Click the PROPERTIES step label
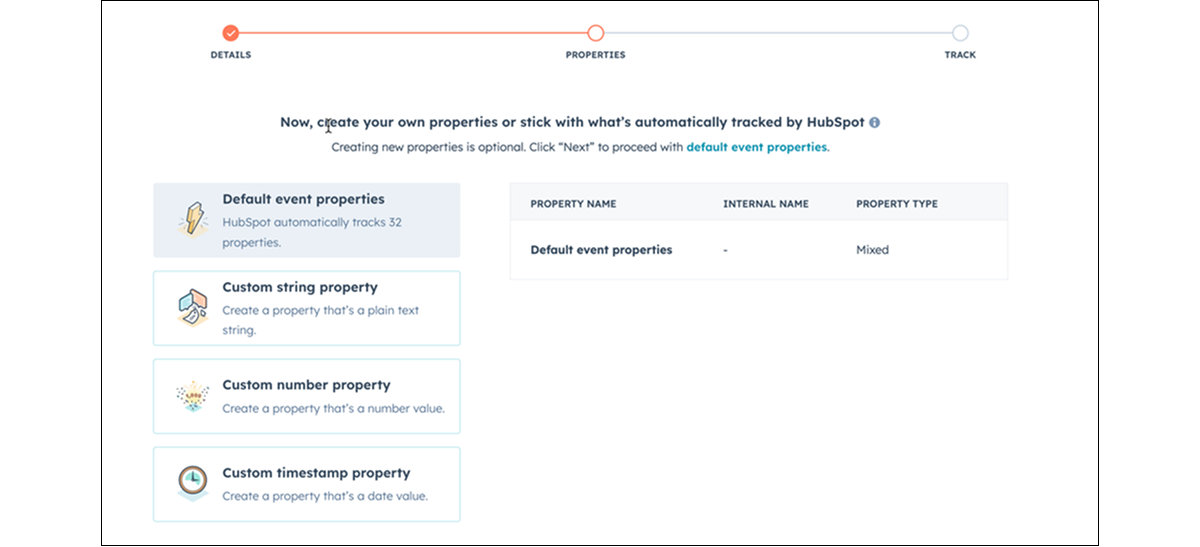1200x547 pixels. click(596, 55)
